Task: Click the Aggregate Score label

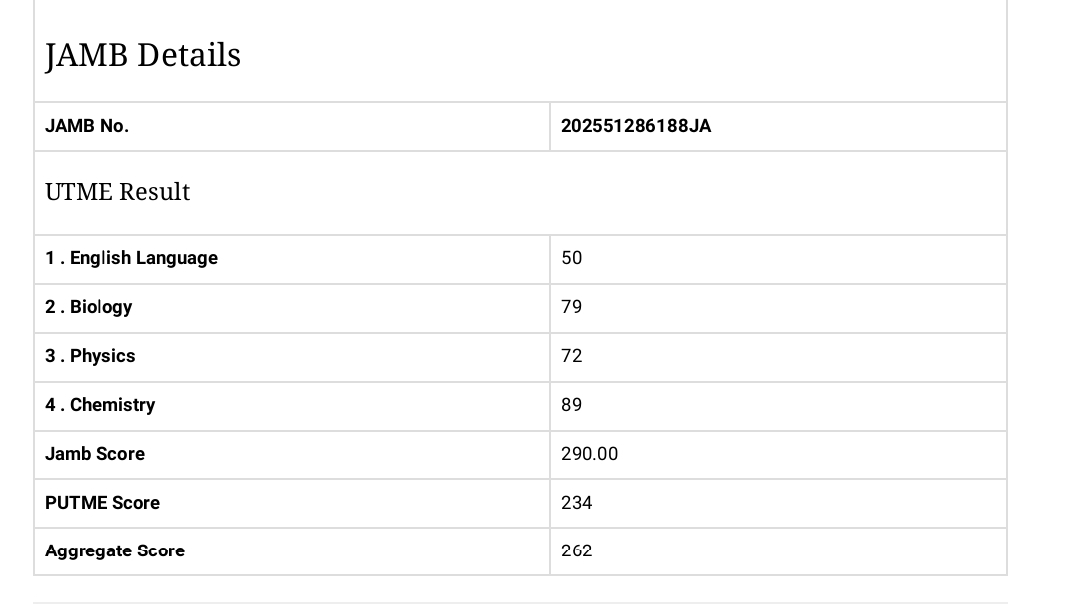Action: (115, 551)
